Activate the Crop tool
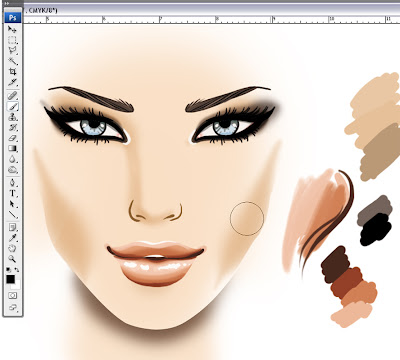Screen dimensions: 400x360 point(12,71)
